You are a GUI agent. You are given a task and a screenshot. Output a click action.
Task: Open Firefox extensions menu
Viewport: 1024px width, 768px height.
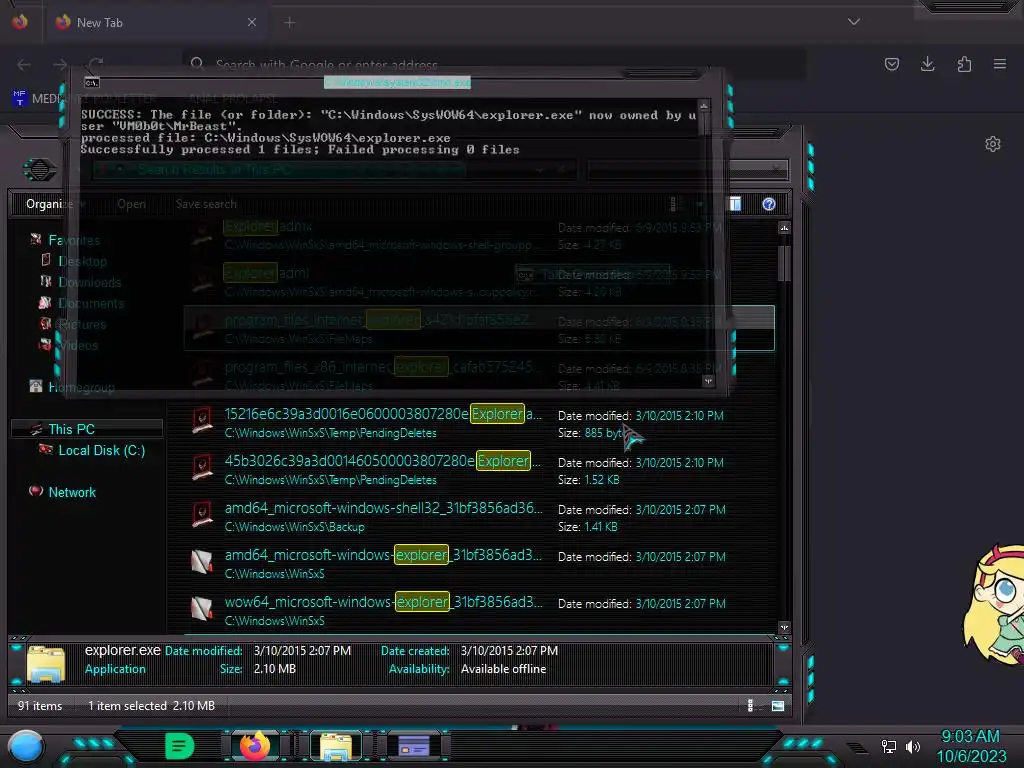click(x=964, y=64)
